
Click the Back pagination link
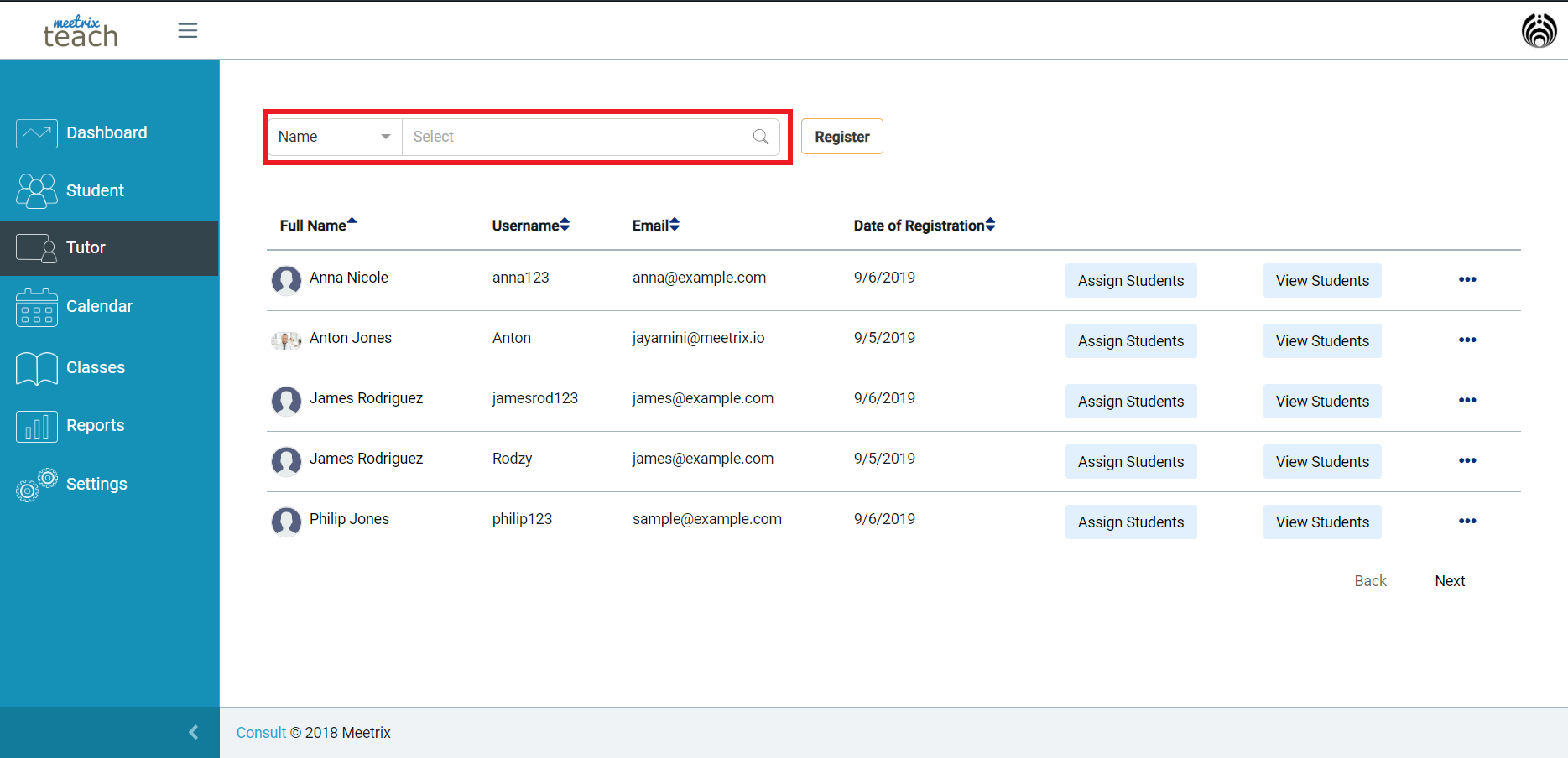point(1370,581)
